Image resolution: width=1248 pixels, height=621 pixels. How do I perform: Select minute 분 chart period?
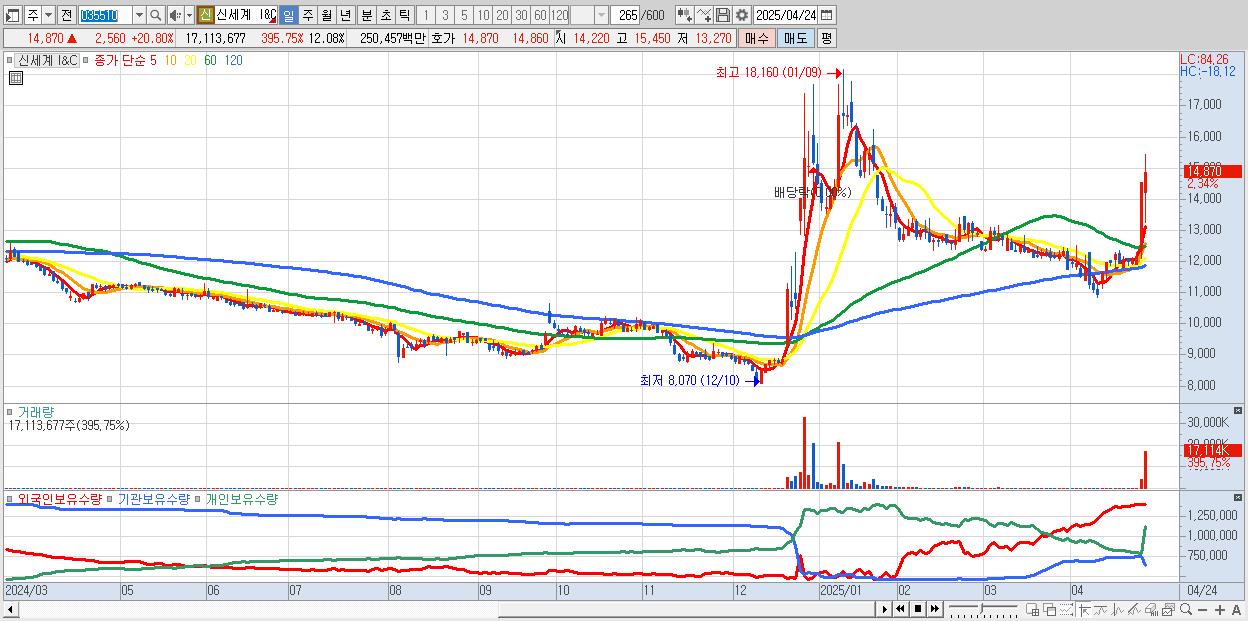click(366, 15)
